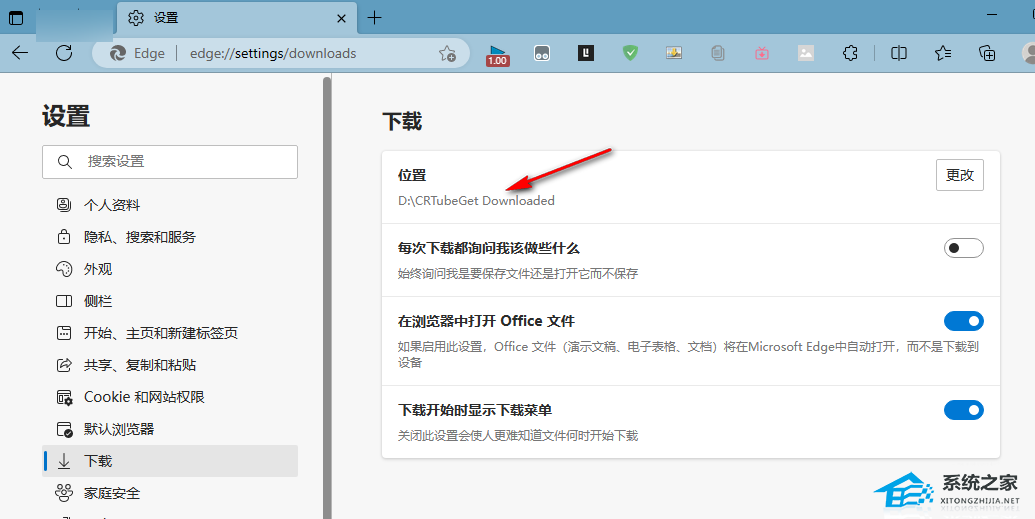Close the 设置 tab
The width and height of the screenshot is (1035, 519).
(341, 18)
